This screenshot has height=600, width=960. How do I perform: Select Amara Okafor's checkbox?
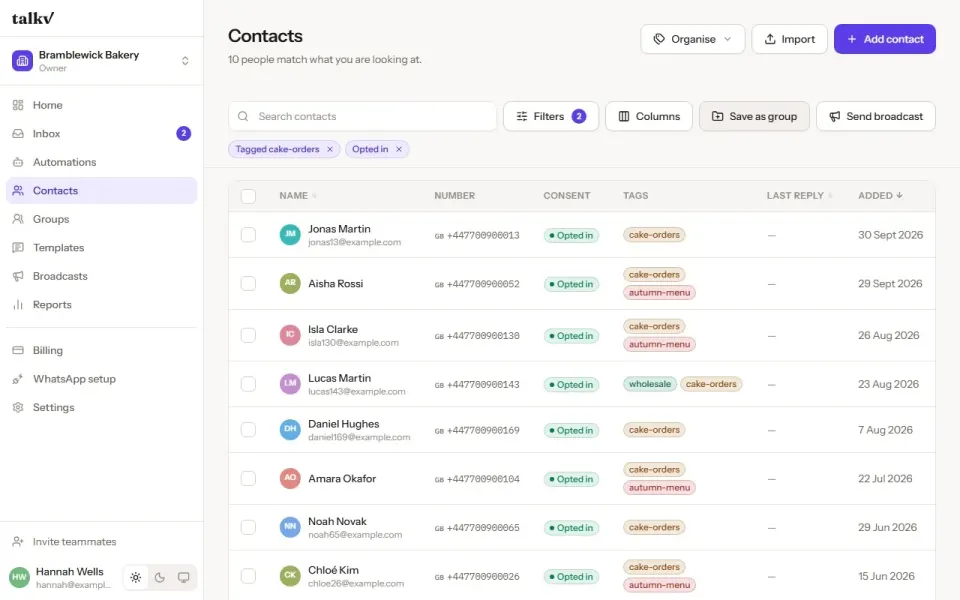tap(248, 479)
